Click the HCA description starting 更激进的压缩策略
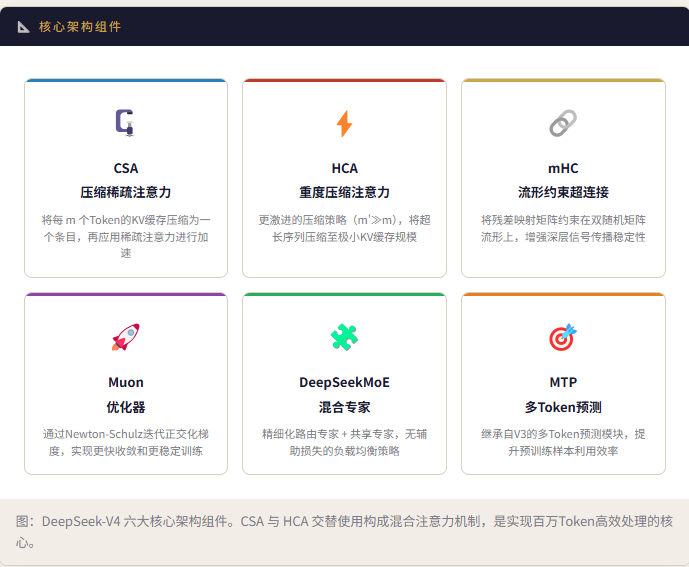The height and width of the screenshot is (567, 689). tap(344, 228)
